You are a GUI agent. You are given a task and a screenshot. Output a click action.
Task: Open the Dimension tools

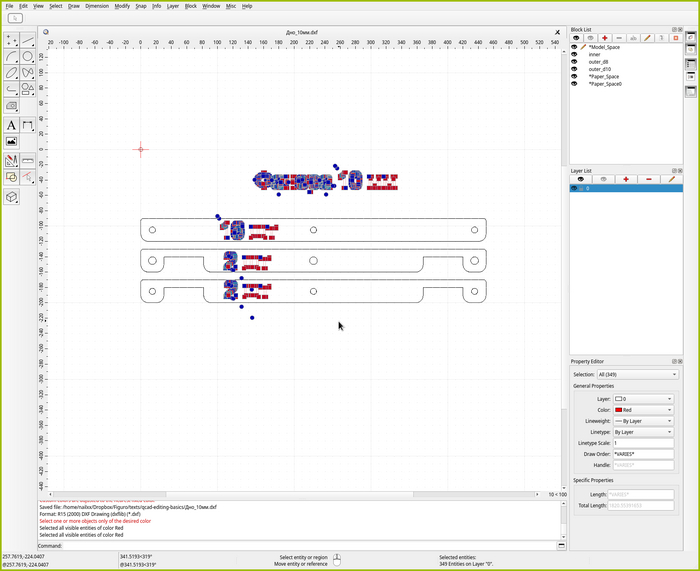coord(28,125)
